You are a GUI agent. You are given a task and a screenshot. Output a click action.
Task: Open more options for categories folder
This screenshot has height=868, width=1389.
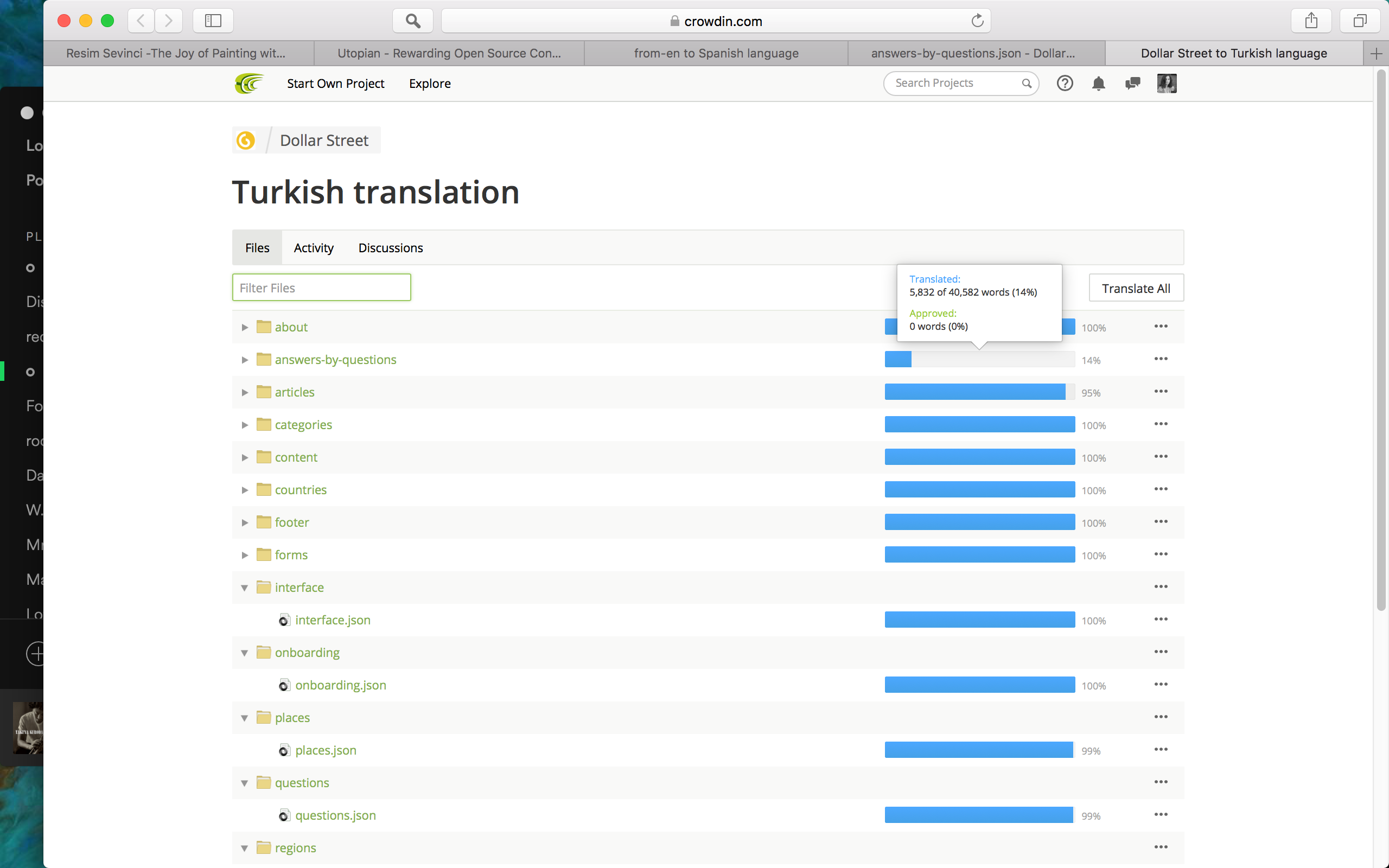1161,424
